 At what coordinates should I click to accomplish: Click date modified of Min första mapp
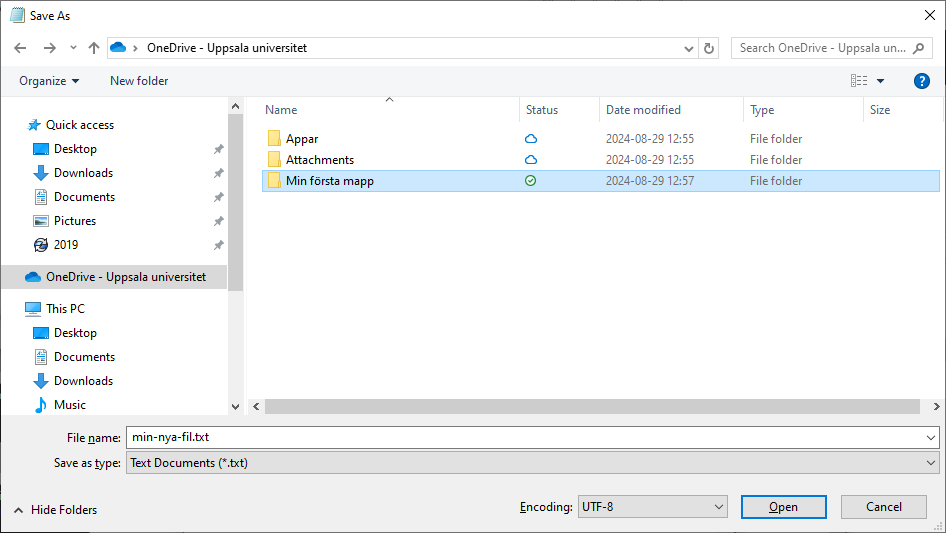pyautogui.click(x=650, y=181)
